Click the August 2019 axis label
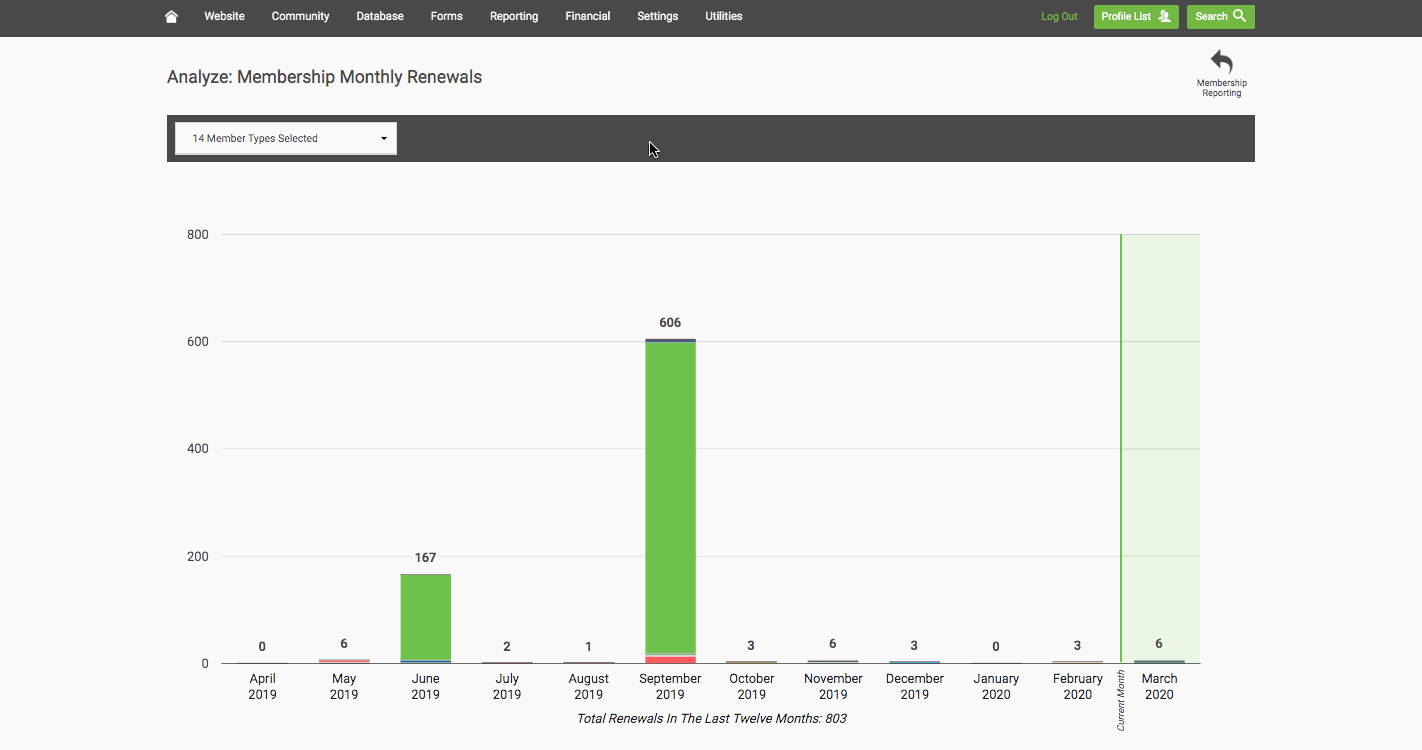 (x=589, y=687)
